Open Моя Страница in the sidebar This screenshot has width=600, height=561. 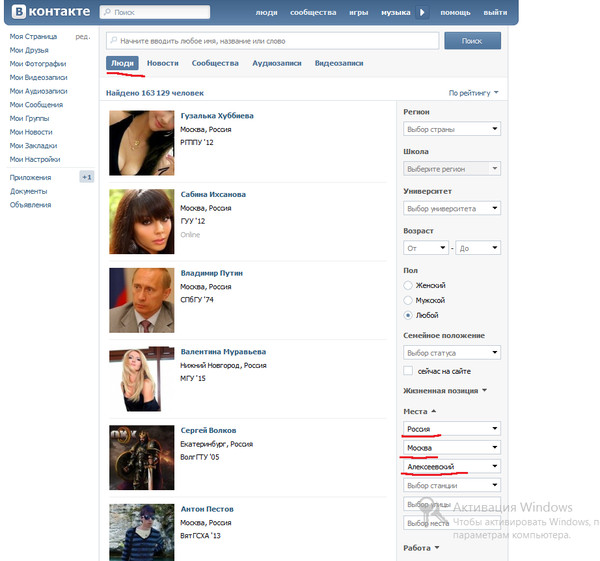click(x=33, y=36)
